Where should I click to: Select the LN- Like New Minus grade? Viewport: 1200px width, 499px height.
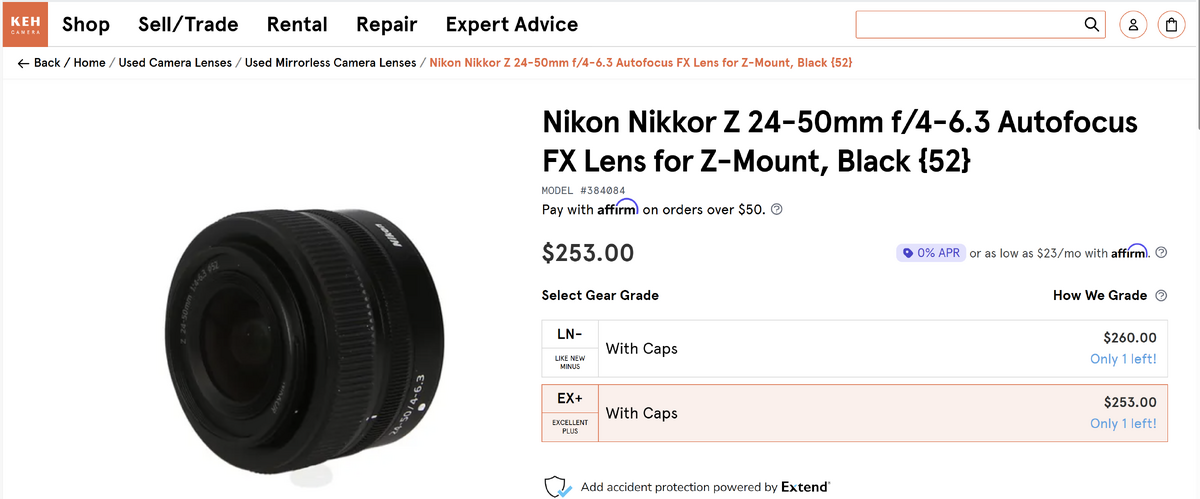(853, 349)
